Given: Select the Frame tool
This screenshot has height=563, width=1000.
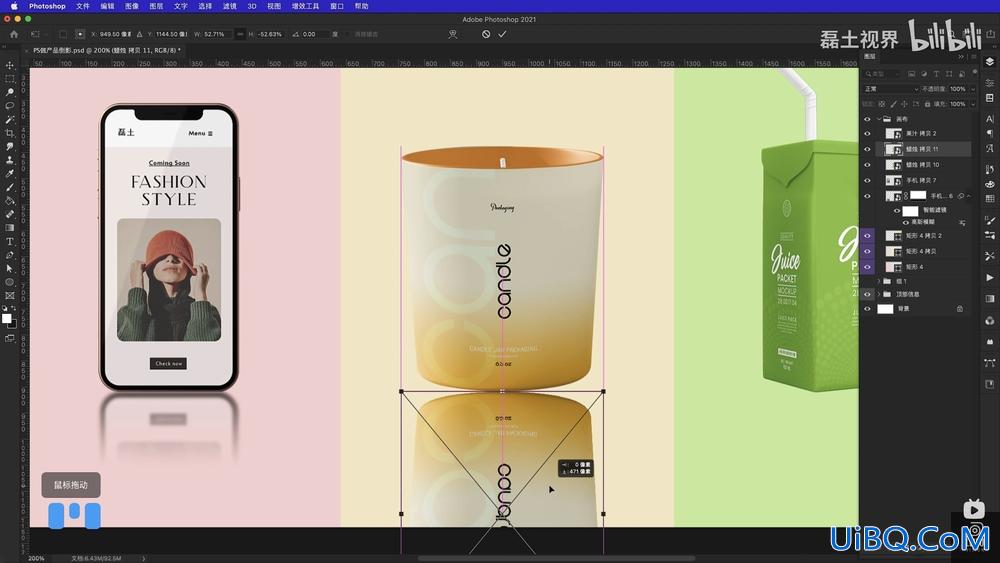Looking at the screenshot, I should (10, 295).
